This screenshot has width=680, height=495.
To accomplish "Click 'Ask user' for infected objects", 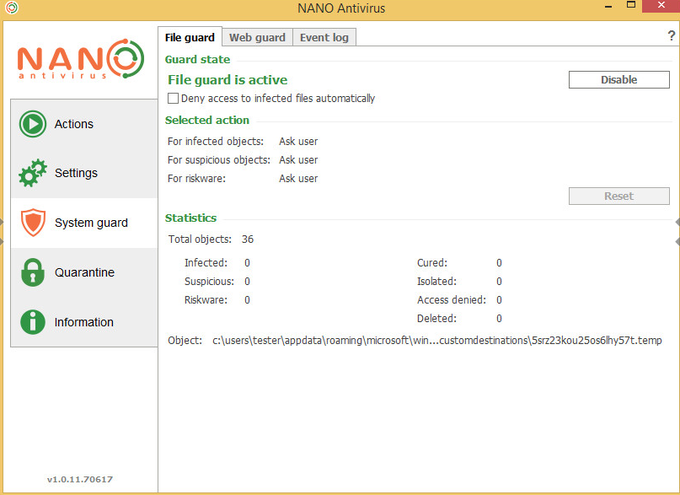I will [298, 141].
